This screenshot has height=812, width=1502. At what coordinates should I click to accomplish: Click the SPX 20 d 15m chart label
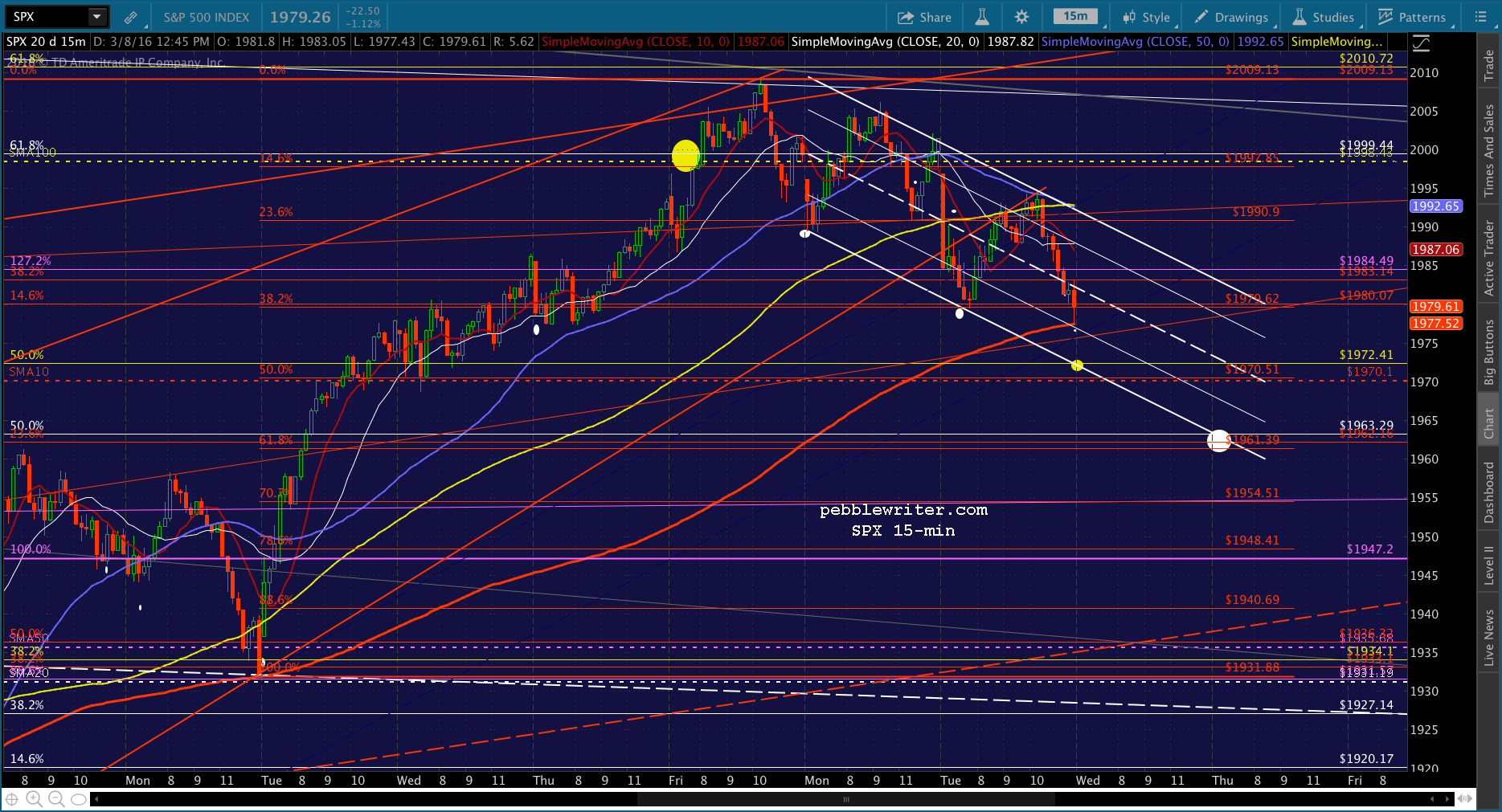click(47, 42)
